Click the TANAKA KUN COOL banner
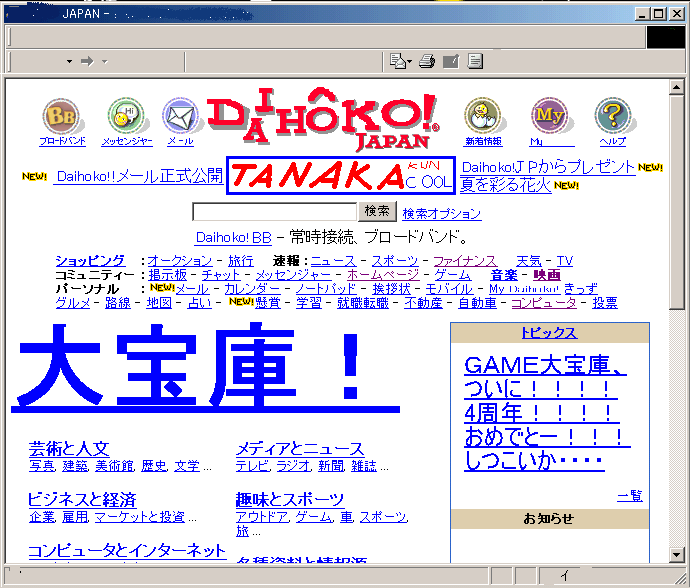This screenshot has height=588, width=690. (341, 176)
